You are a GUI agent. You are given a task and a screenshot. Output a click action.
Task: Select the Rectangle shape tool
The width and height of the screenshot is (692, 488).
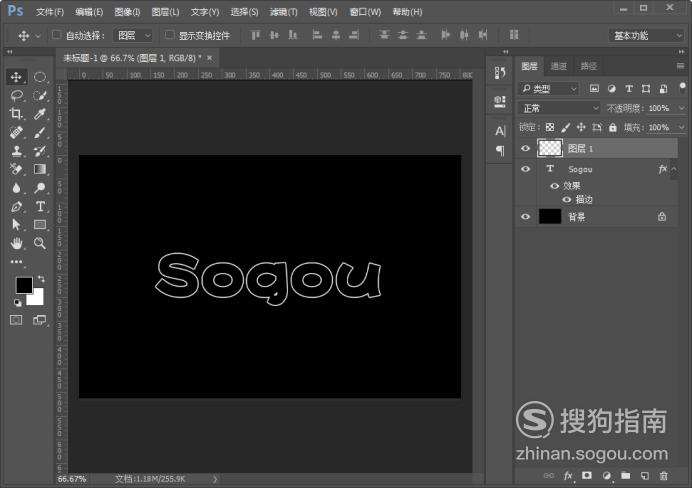(x=40, y=225)
